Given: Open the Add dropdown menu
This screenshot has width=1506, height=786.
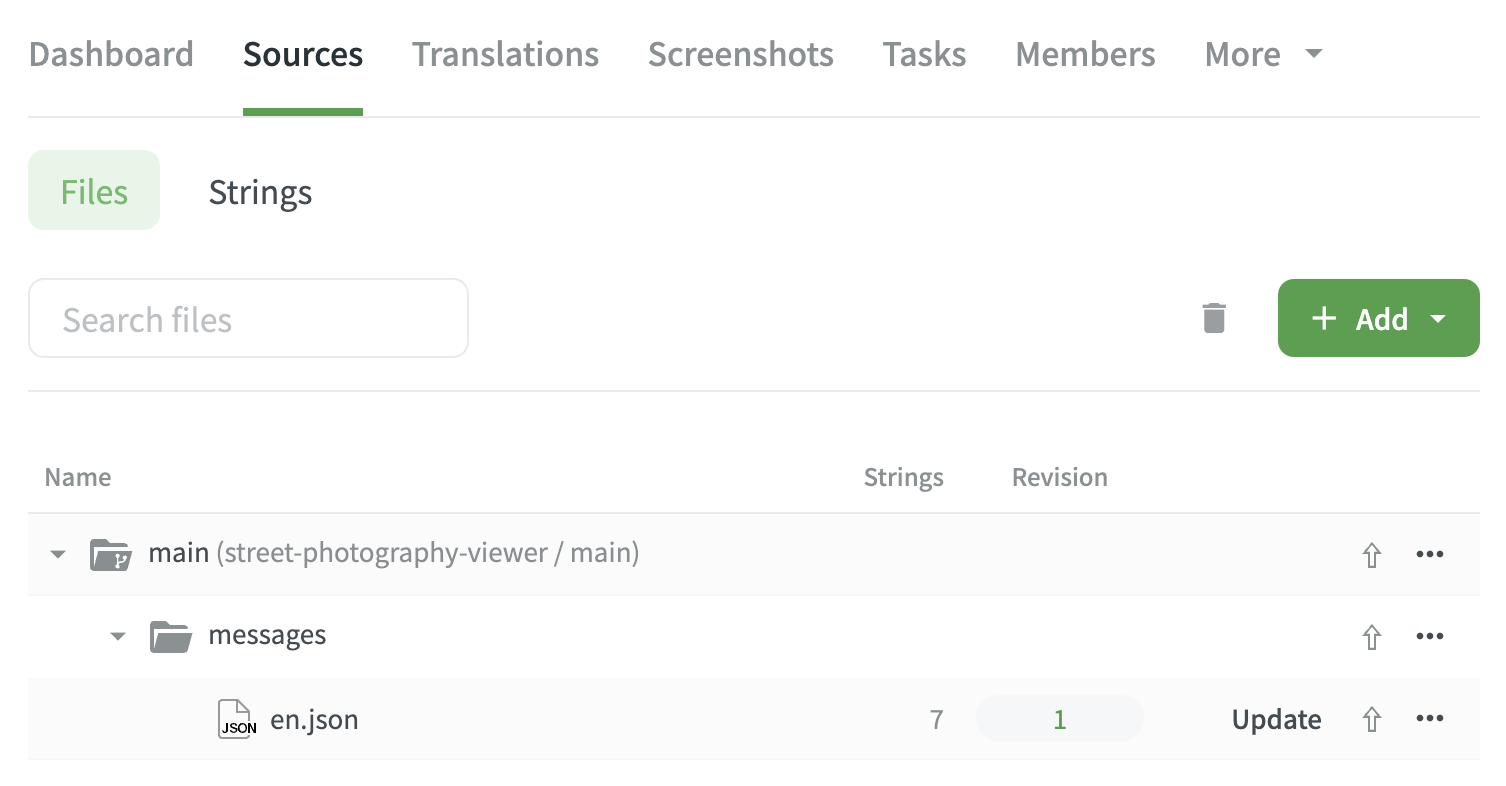Looking at the screenshot, I should (1378, 318).
